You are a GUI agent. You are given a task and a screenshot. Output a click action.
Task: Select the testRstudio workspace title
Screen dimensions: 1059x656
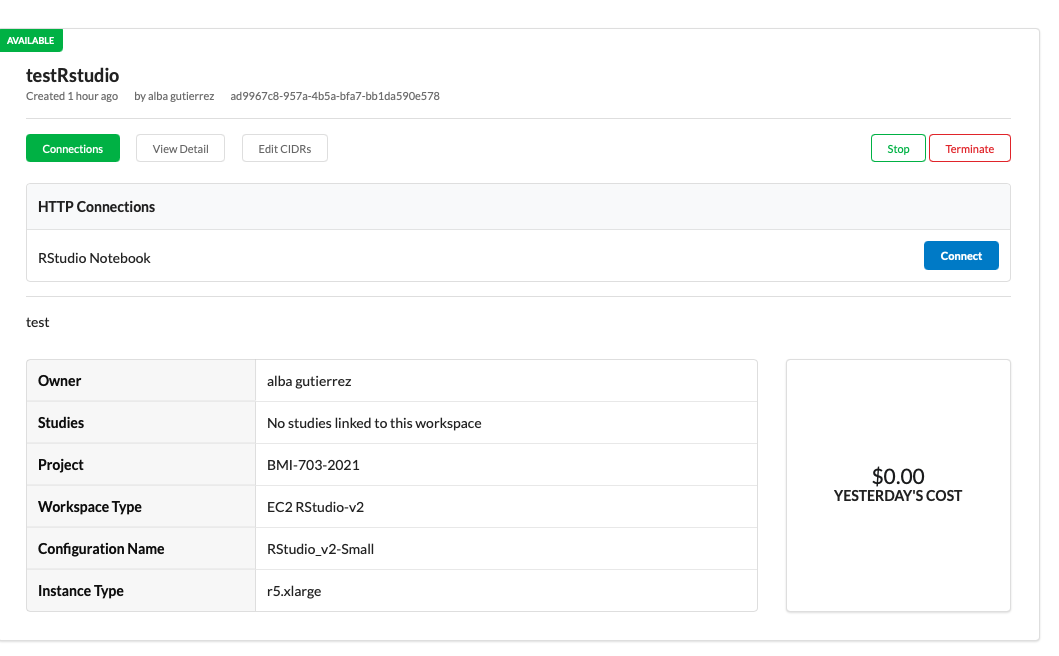pos(71,75)
